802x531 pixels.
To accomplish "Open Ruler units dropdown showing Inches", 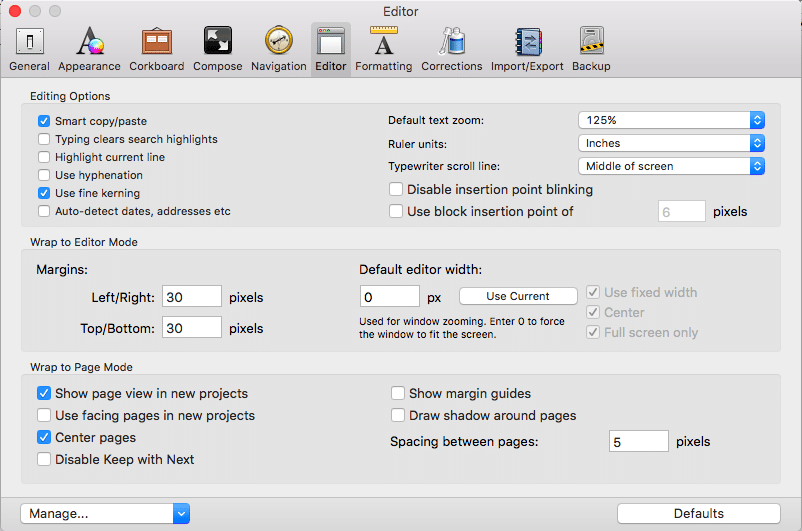I will pos(672,143).
